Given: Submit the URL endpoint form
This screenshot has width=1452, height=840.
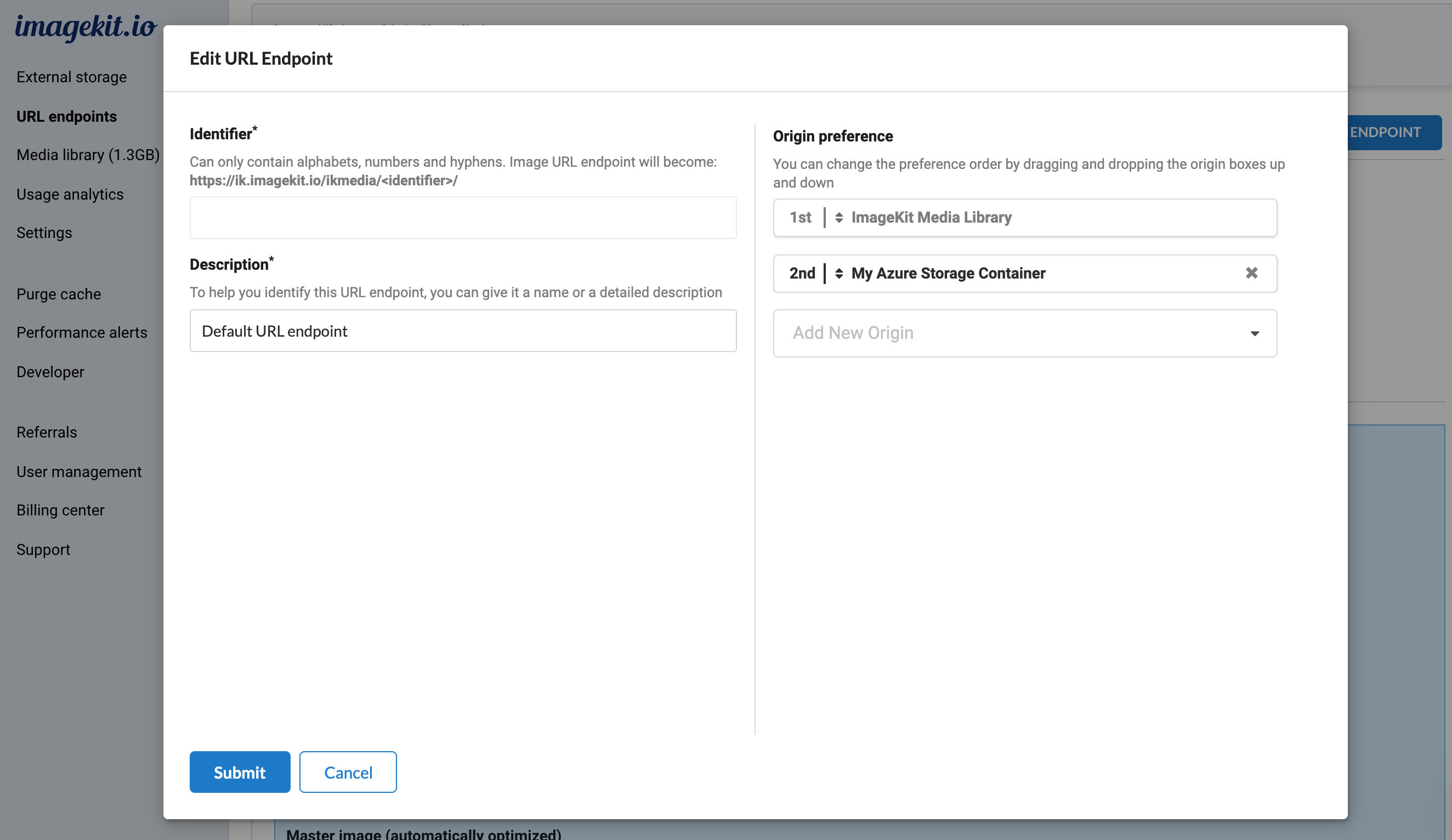Looking at the screenshot, I should coord(239,772).
